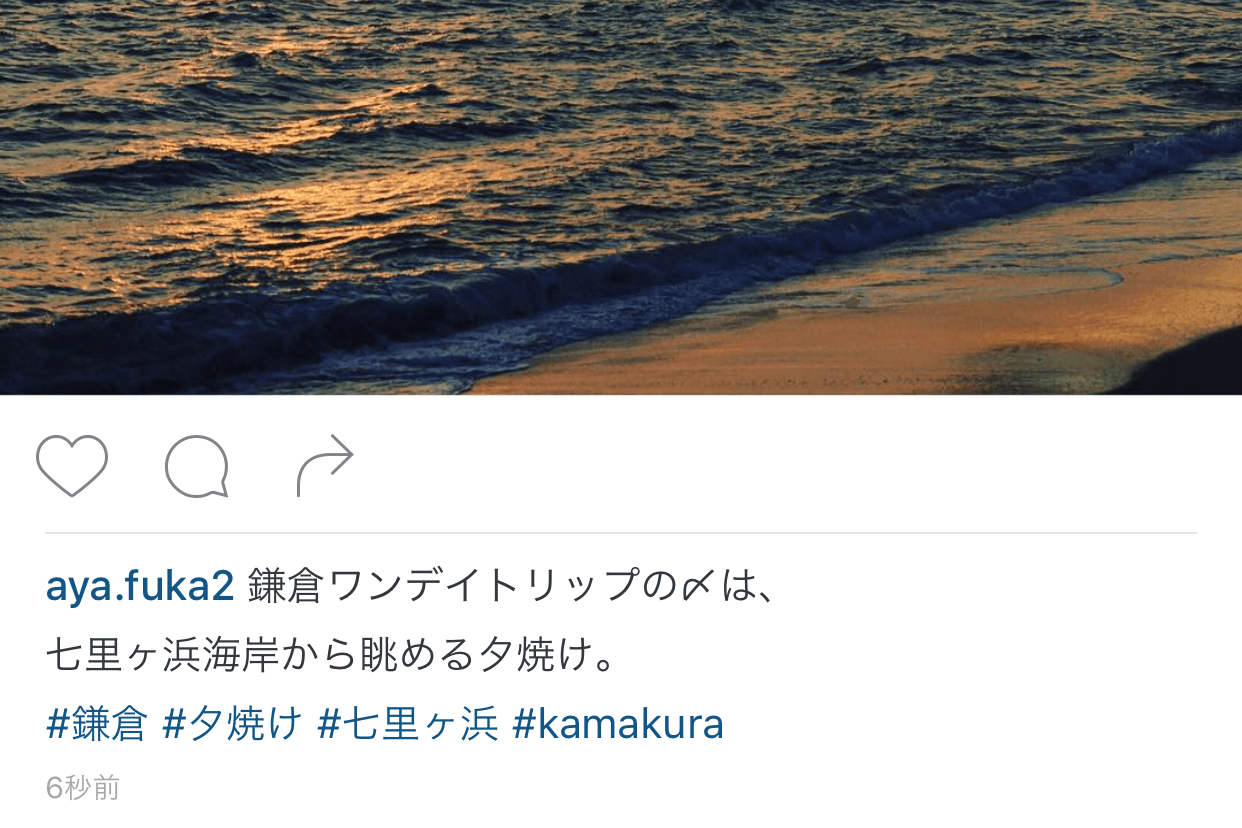Open the #七里ヶ浜 hashtag
The width and height of the screenshot is (1242, 828).
[x=407, y=724]
